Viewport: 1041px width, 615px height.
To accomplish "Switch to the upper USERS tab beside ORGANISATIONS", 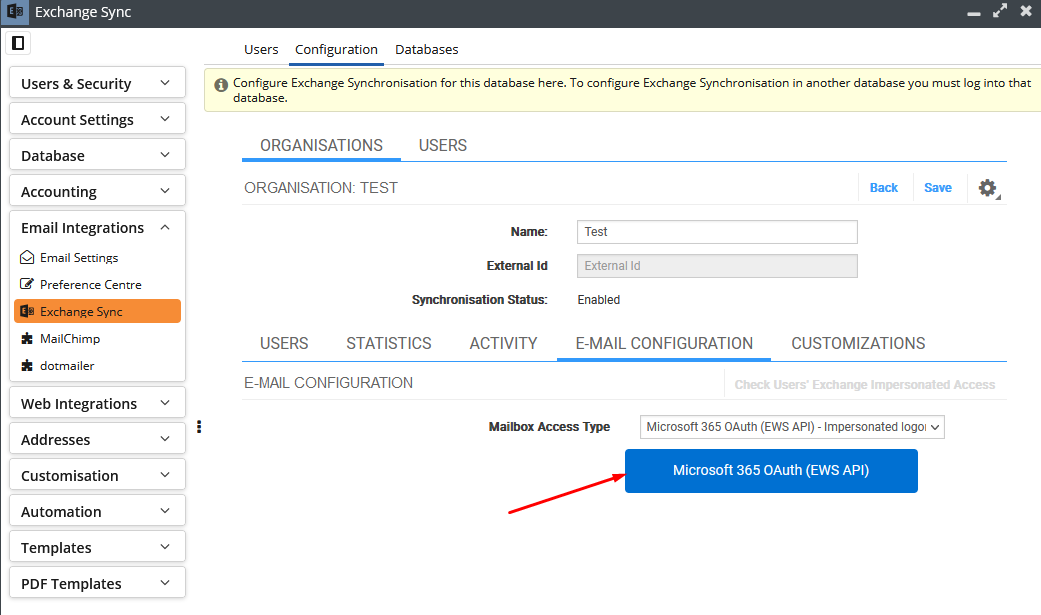I will 443,145.
